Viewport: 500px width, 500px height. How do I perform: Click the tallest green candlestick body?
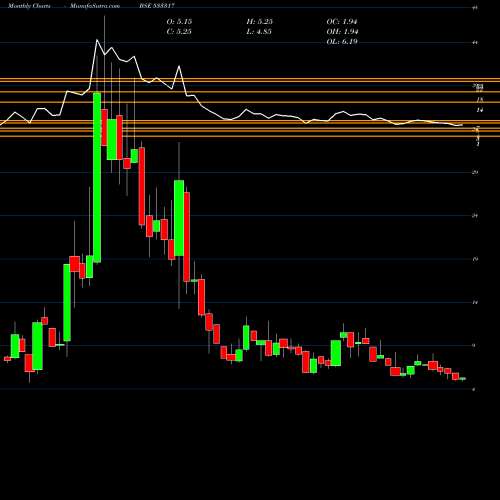coord(97,178)
